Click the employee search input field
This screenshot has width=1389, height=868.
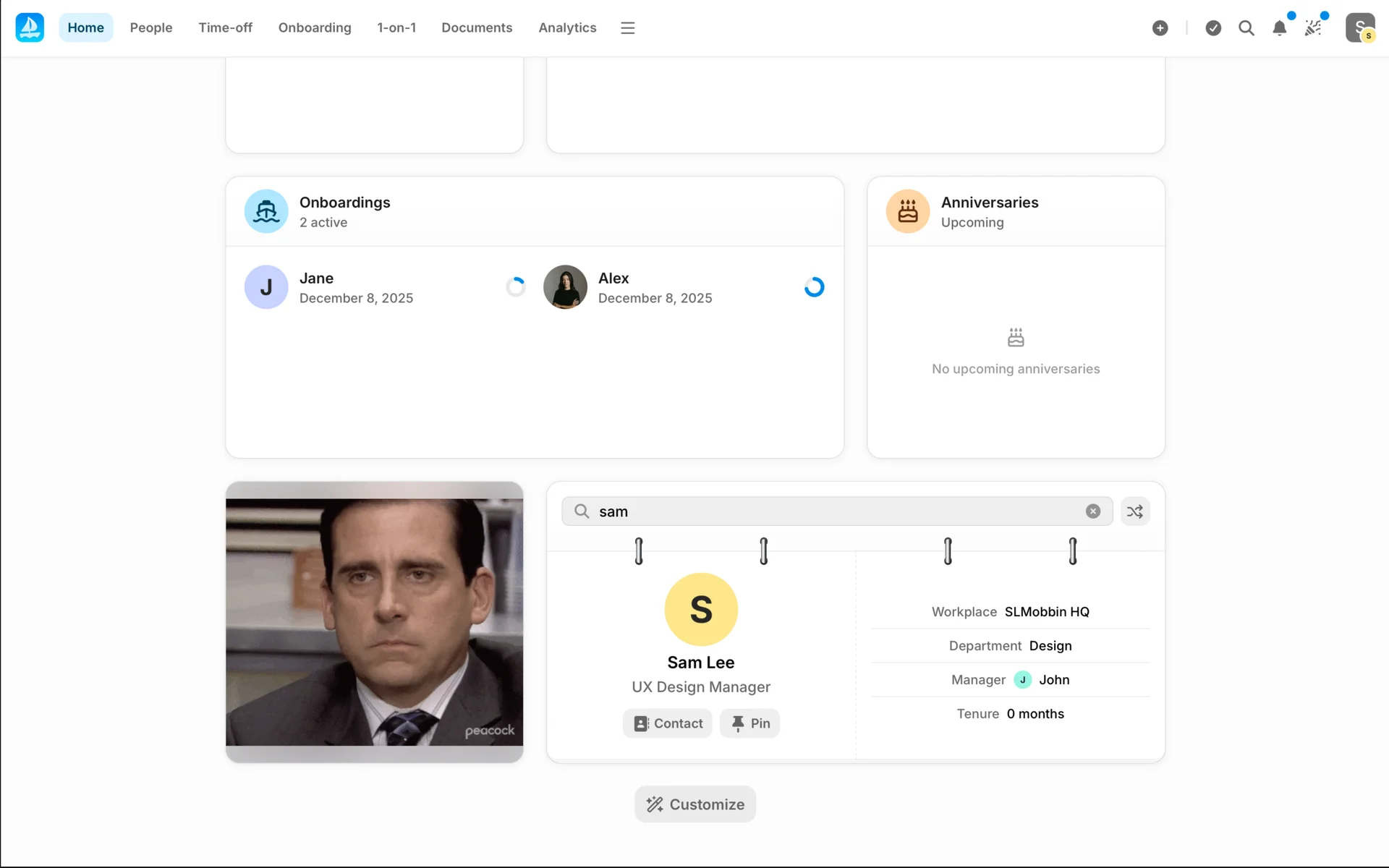[832, 511]
